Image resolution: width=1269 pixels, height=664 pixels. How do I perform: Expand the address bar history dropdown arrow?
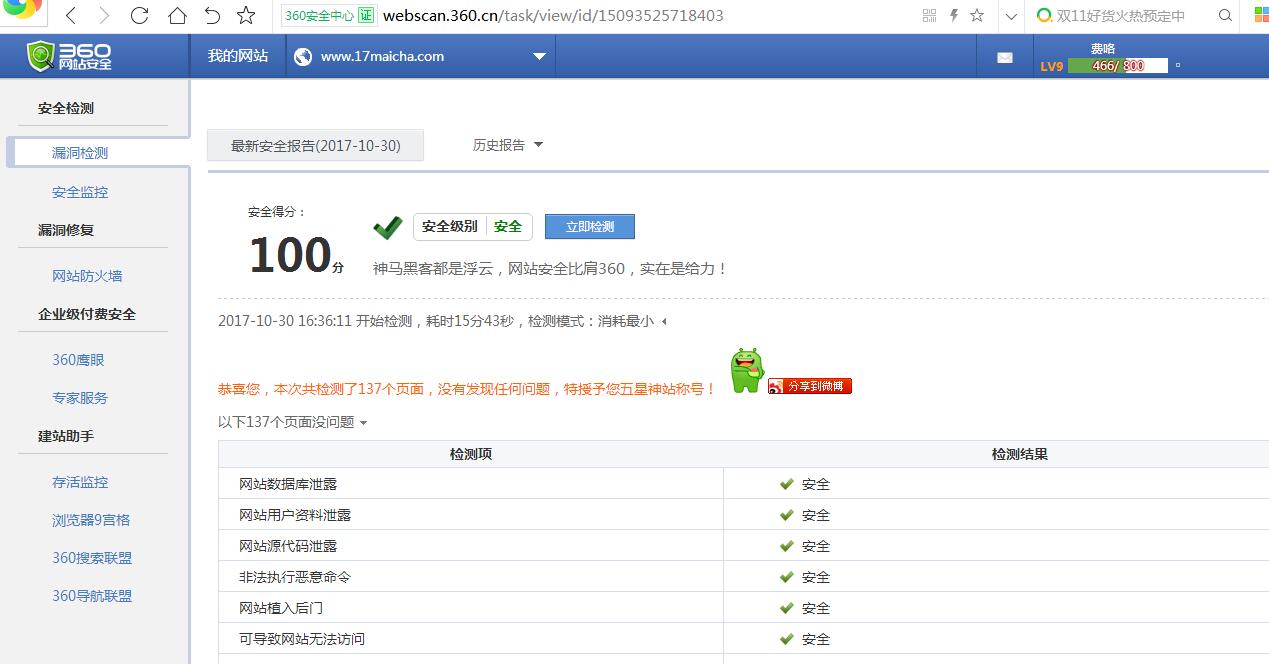(x=1011, y=16)
